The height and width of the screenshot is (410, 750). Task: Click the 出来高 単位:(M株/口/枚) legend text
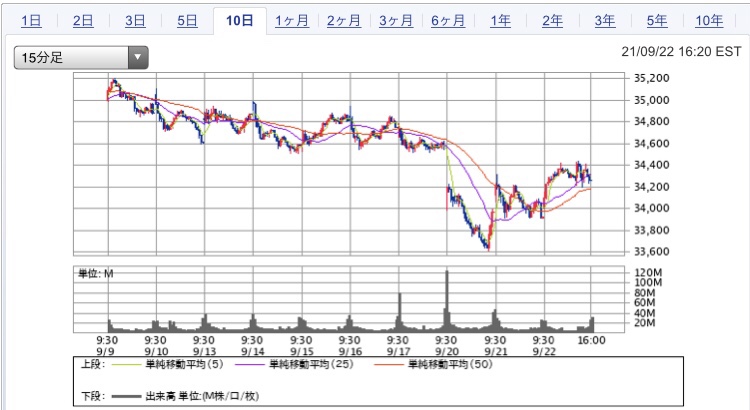pos(202,396)
